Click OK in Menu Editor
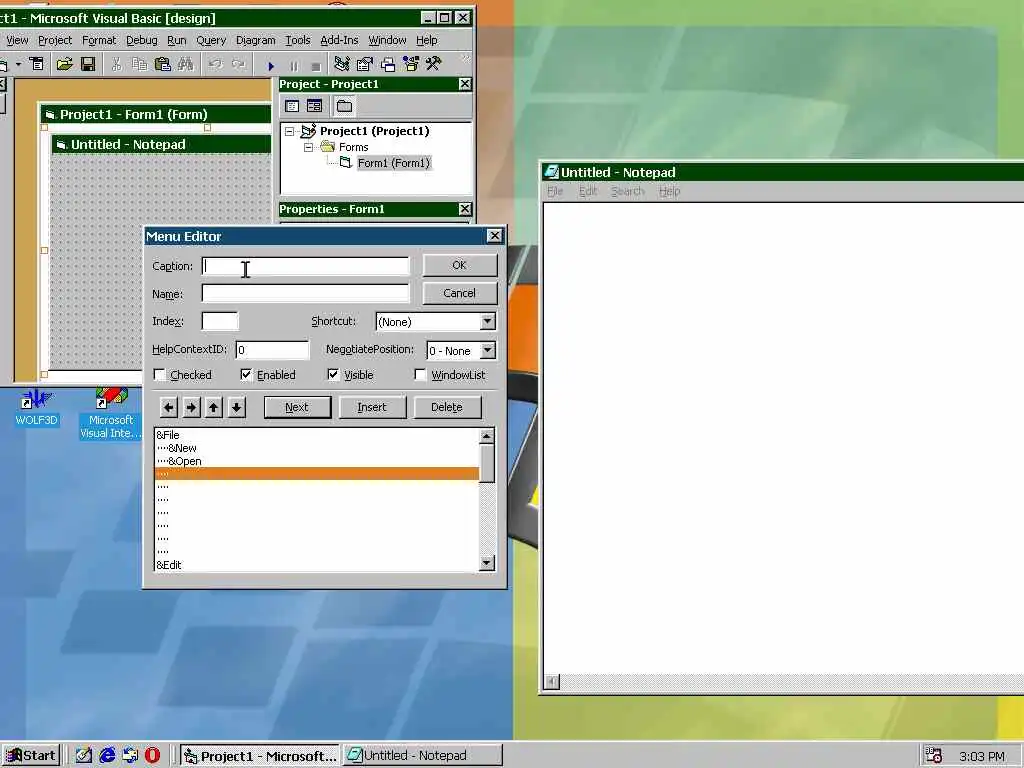This screenshot has width=1024, height=768. [x=460, y=265]
